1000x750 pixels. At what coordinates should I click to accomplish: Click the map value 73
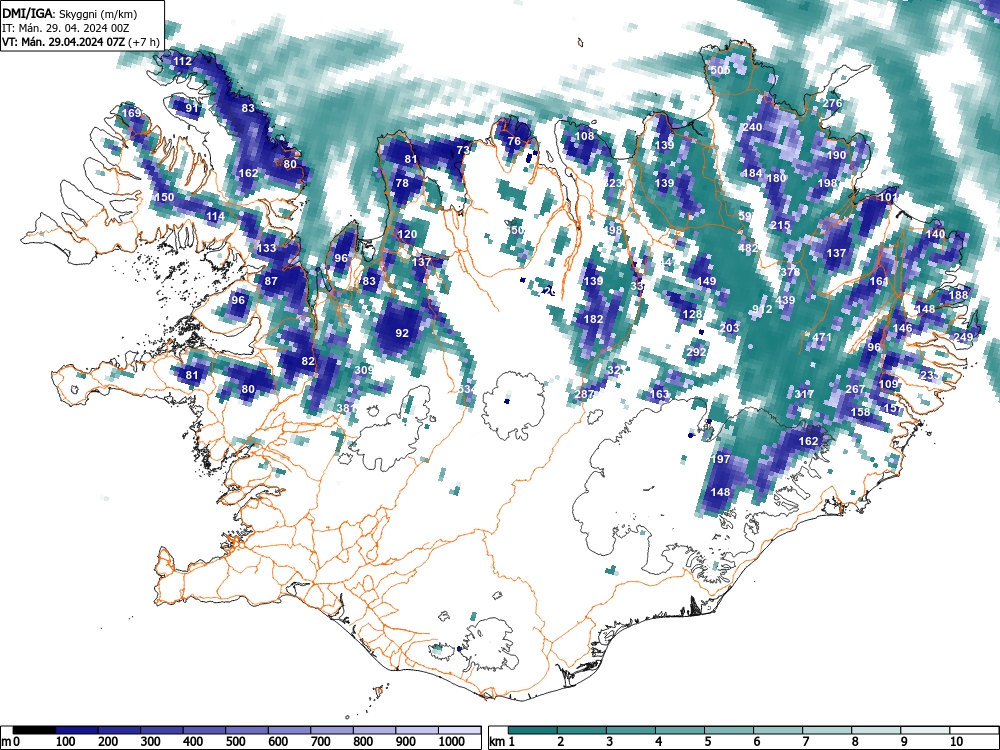click(x=463, y=150)
